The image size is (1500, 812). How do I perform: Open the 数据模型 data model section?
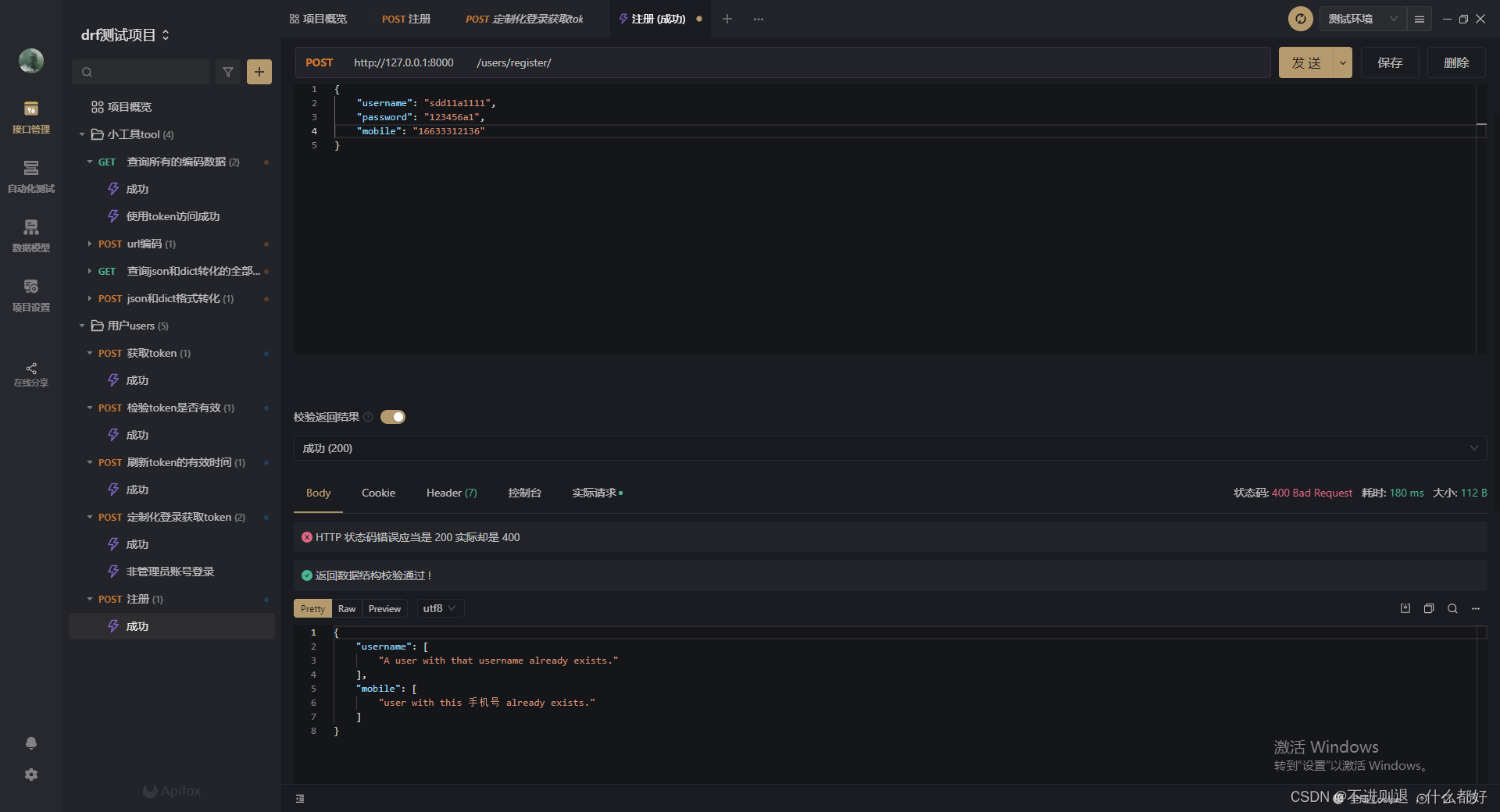tap(31, 236)
